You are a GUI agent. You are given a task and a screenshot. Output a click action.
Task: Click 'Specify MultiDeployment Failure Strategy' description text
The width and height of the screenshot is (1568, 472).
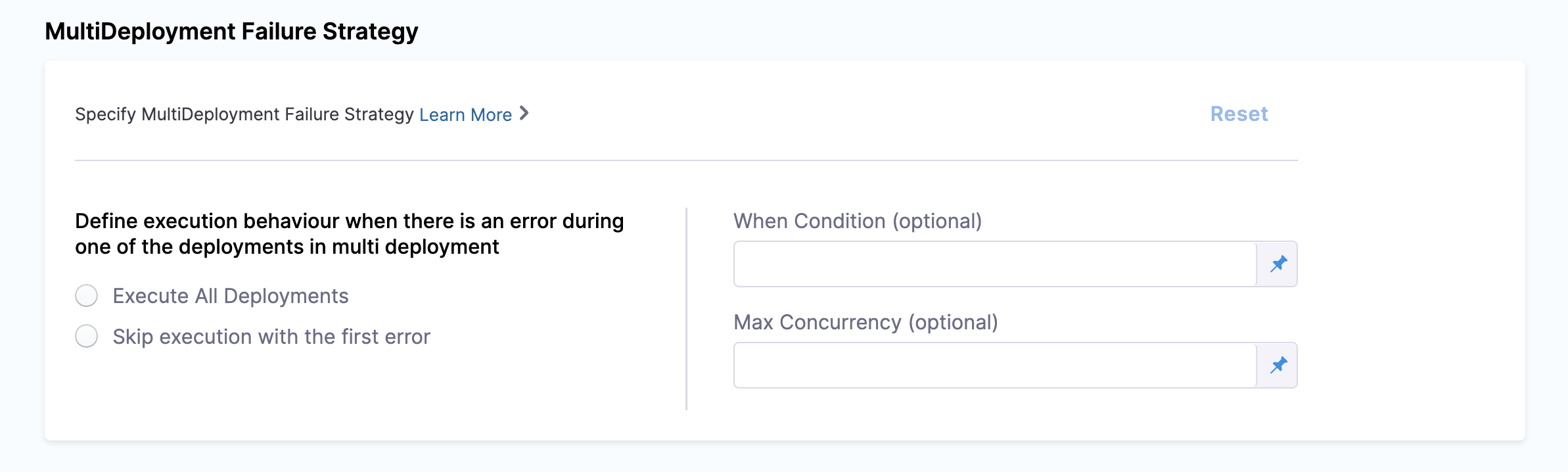(244, 114)
